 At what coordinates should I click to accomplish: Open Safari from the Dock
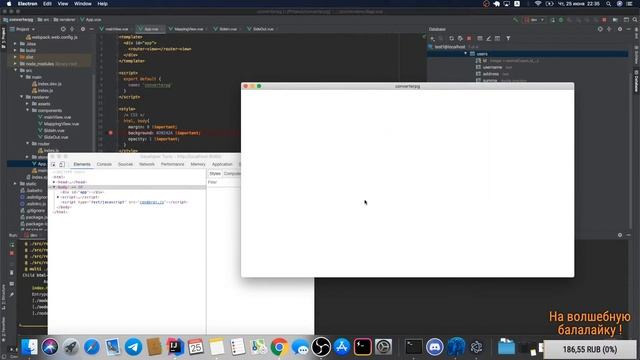pos(91,347)
